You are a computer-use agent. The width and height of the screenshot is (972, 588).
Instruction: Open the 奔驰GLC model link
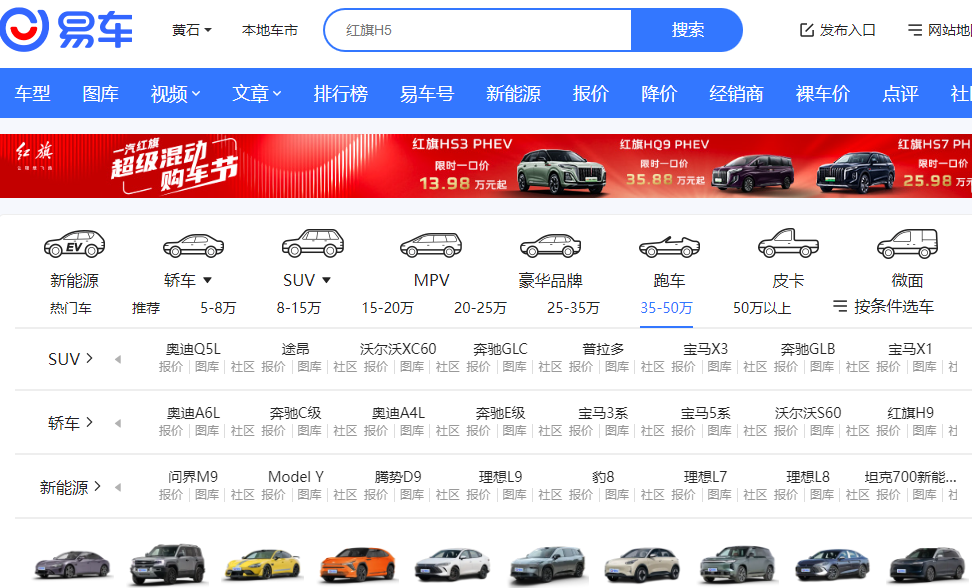coord(500,349)
